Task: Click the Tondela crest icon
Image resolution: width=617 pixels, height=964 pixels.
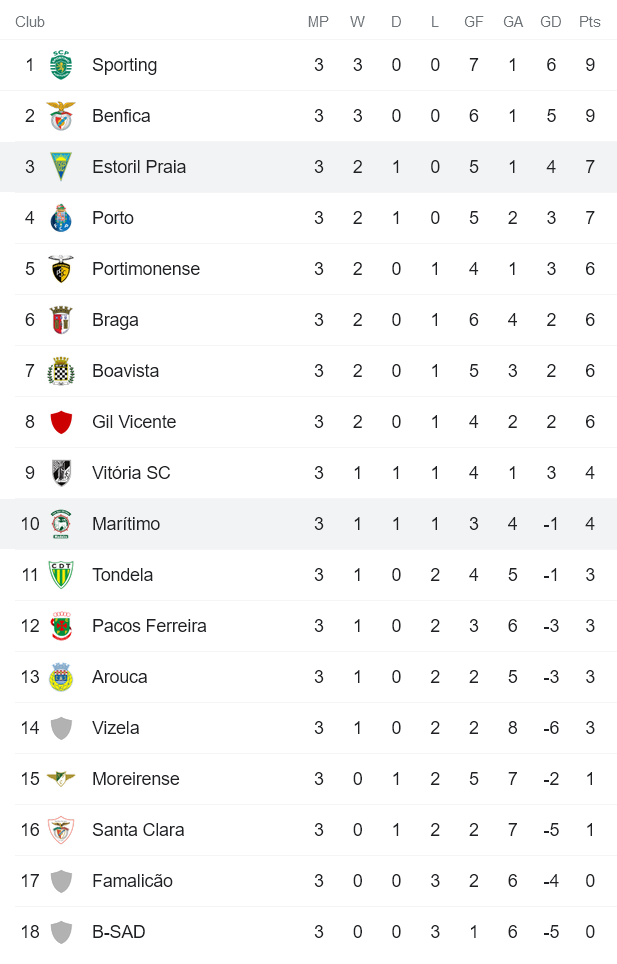Action: 62,575
